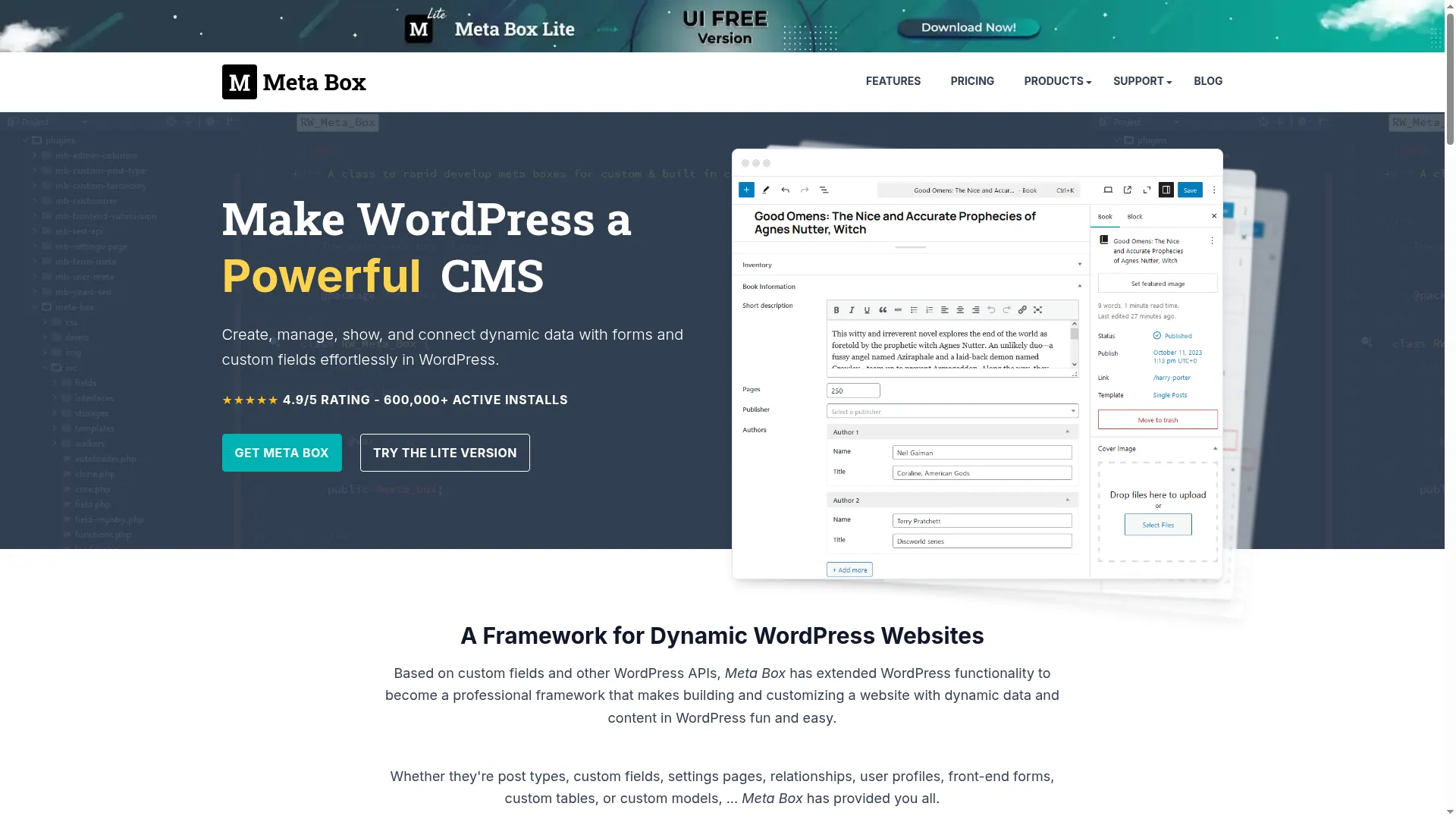This screenshot has height=819, width=1456.
Task: Open the Blog menu item
Action: [x=1208, y=81]
